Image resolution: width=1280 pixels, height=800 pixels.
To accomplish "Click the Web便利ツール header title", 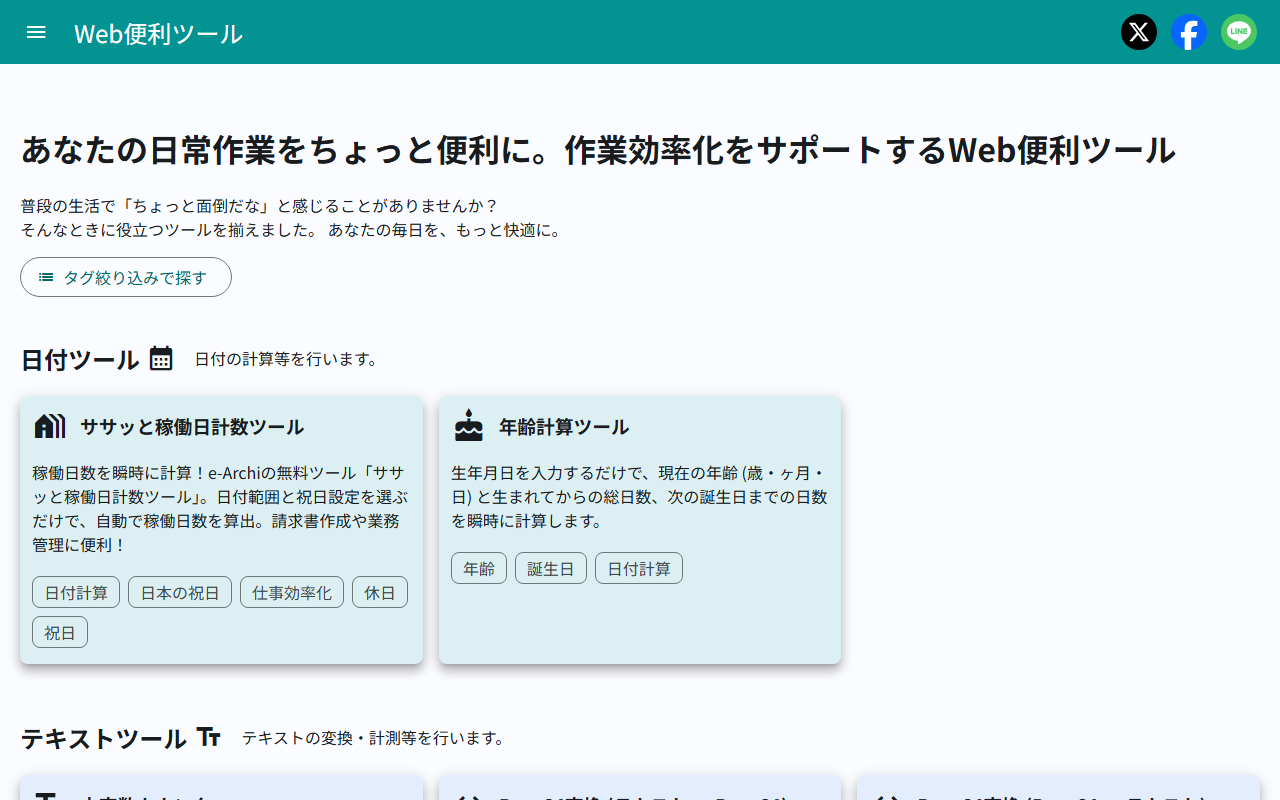I will (x=156, y=32).
